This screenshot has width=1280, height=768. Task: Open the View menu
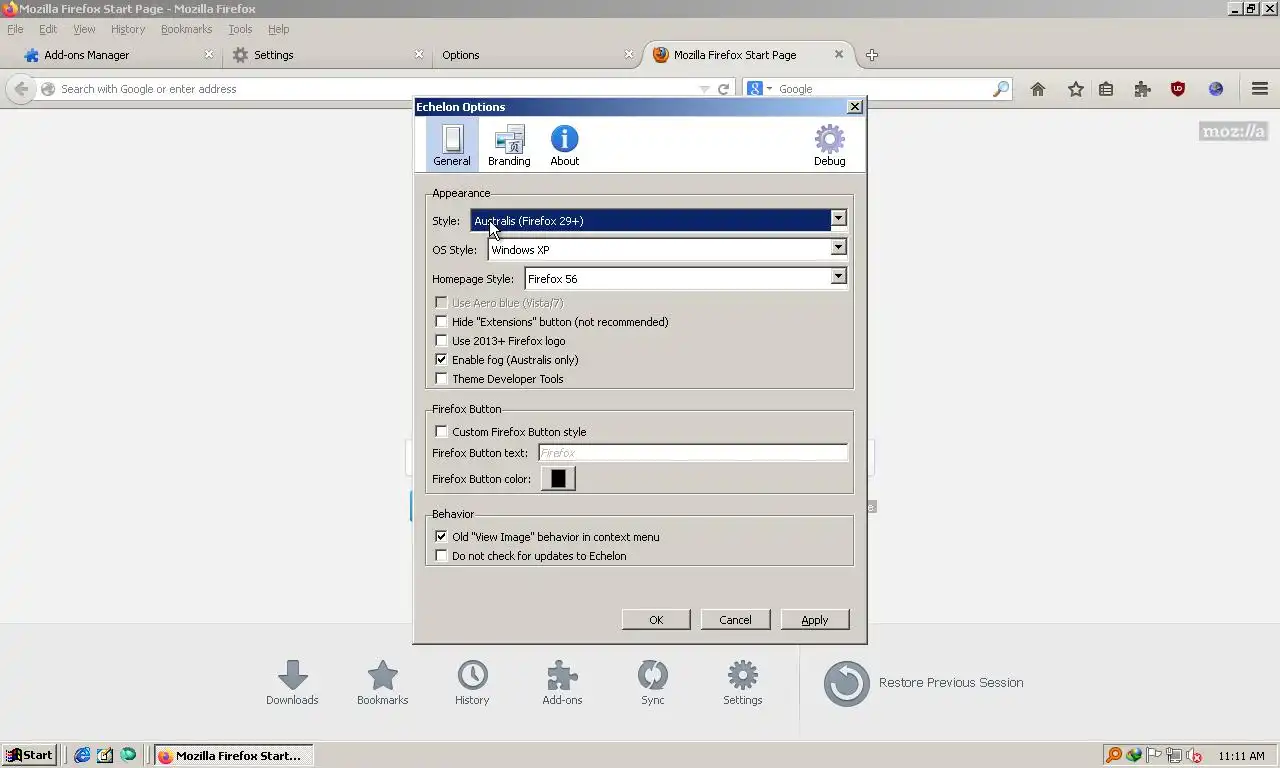[x=84, y=29]
